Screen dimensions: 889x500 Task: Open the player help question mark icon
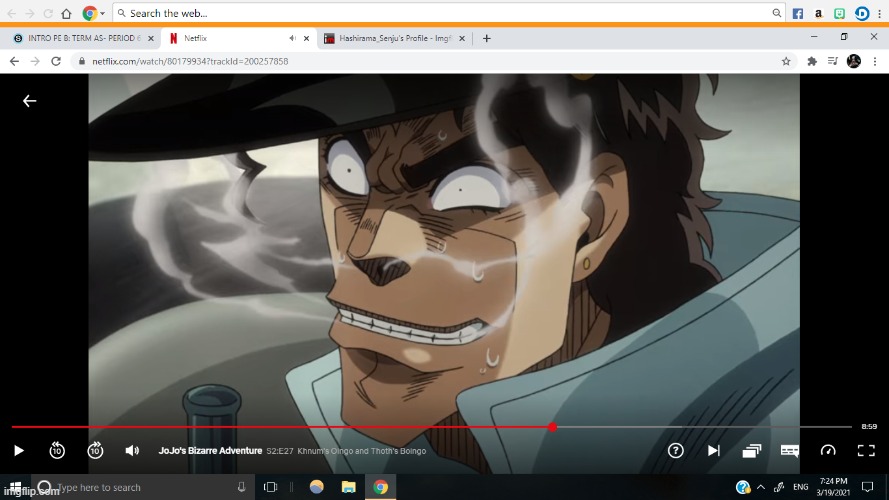[x=676, y=450]
